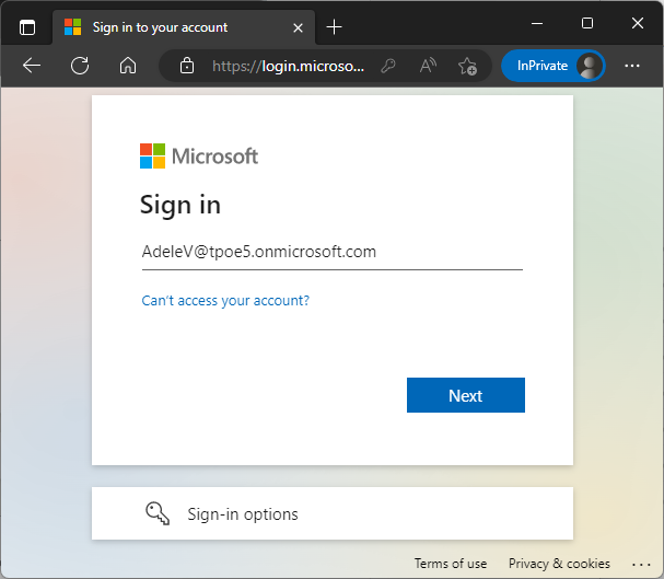Click the Microsoft logo
The width and height of the screenshot is (664, 579).
[x=199, y=156]
